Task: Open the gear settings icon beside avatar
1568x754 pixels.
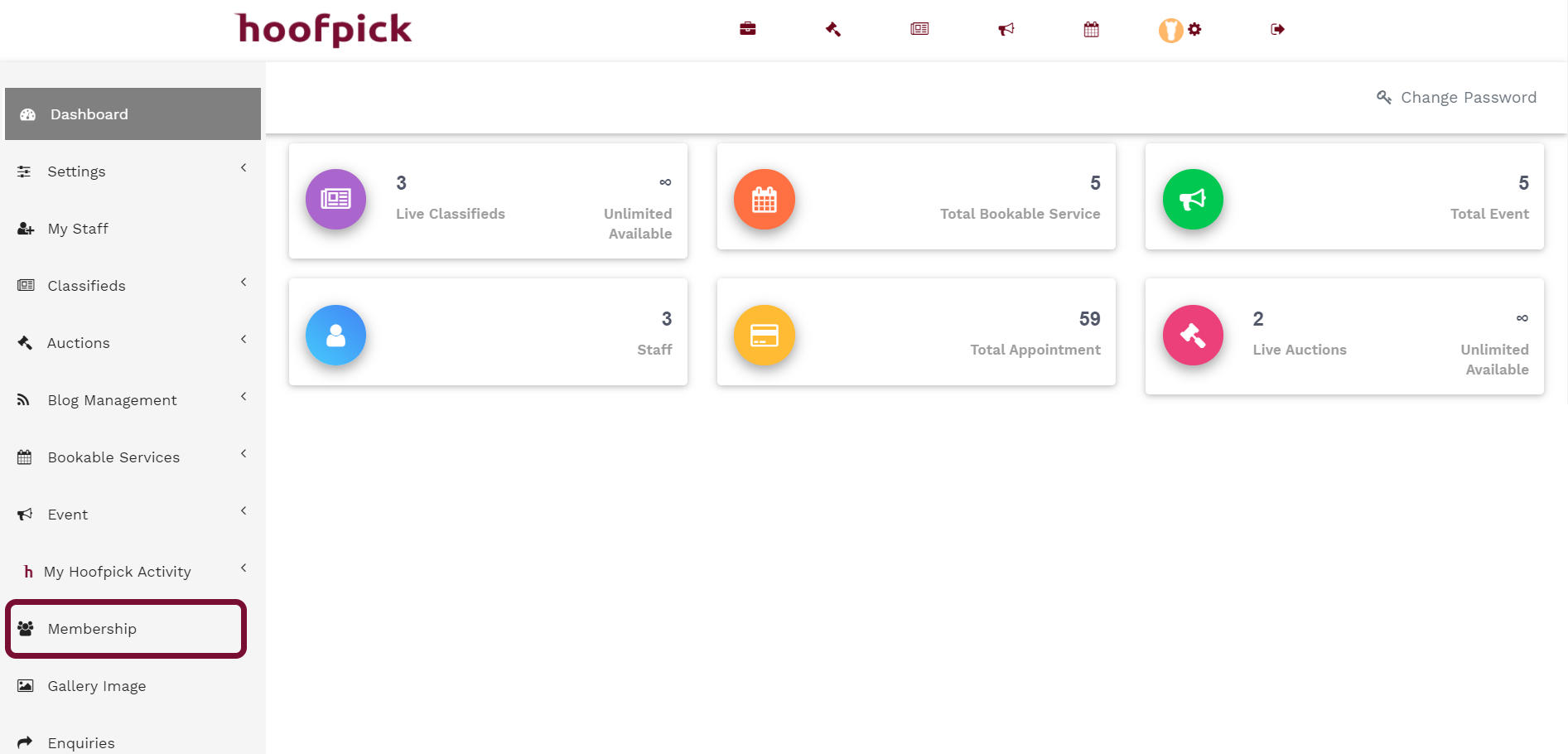Action: coord(1194,29)
